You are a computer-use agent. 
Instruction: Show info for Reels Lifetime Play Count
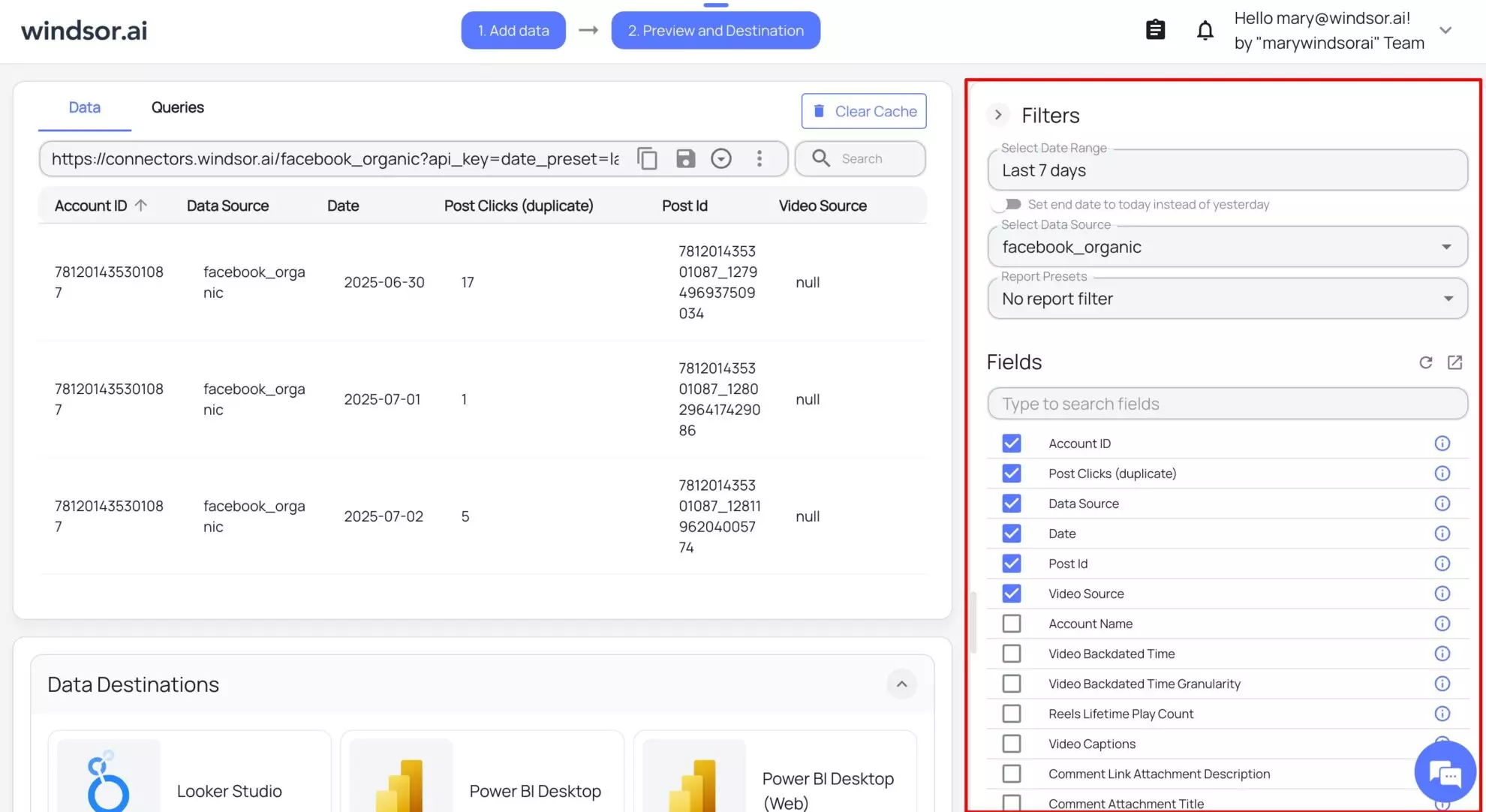coord(1442,714)
